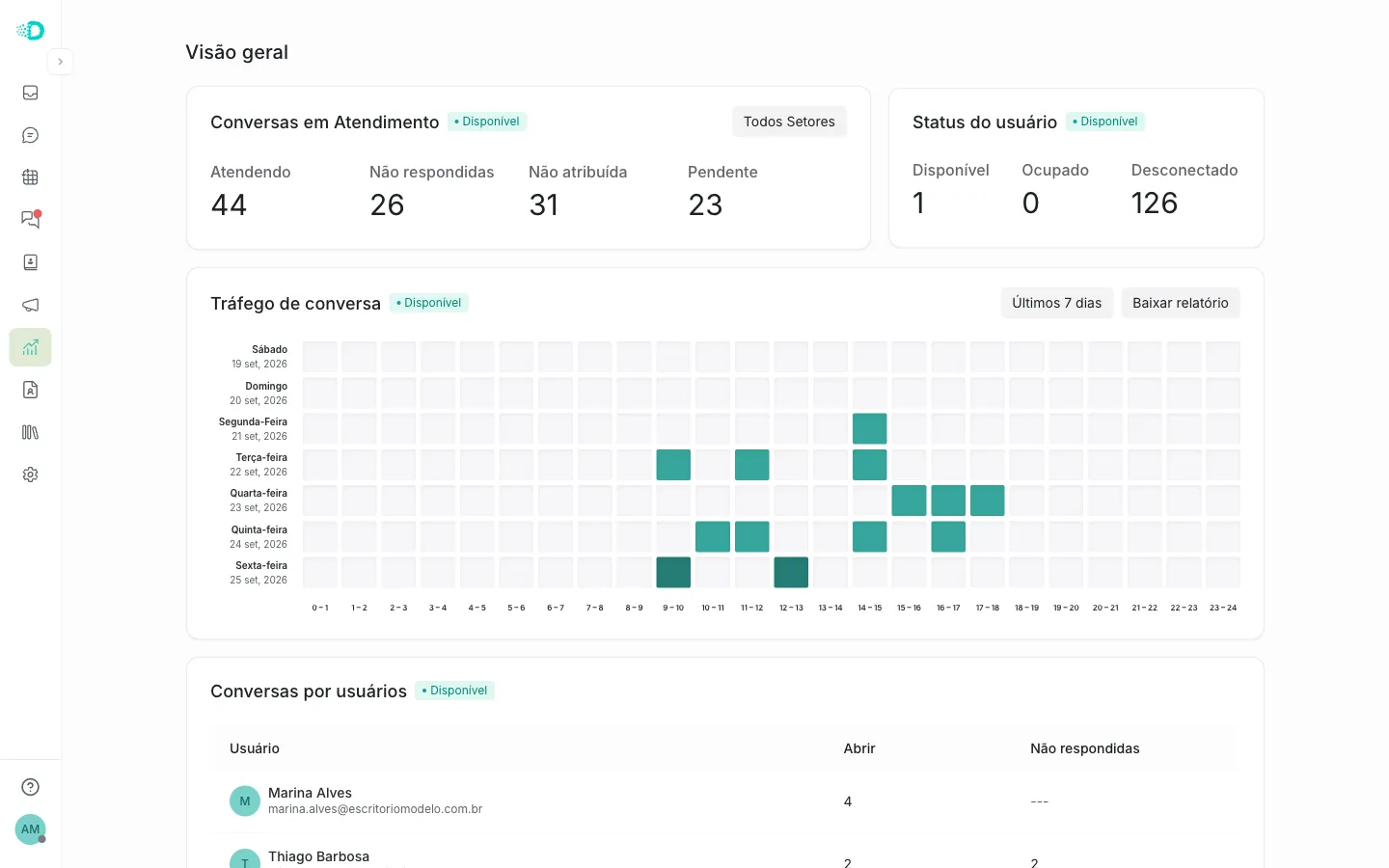This screenshot has width=1389, height=868.
Task: Click the Disponível badge beside Status do usuário
Action: coord(1105,122)
